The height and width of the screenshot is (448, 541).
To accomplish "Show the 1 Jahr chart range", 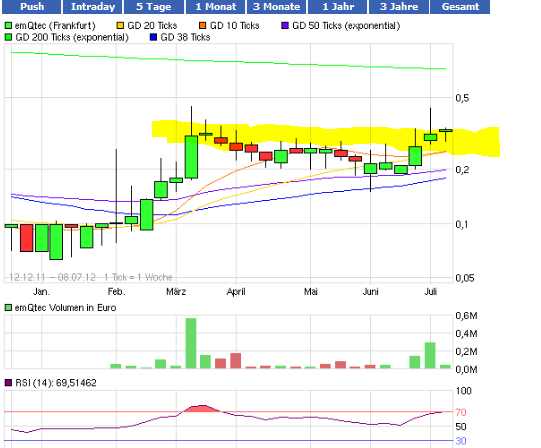I will (x=337, y=7).
